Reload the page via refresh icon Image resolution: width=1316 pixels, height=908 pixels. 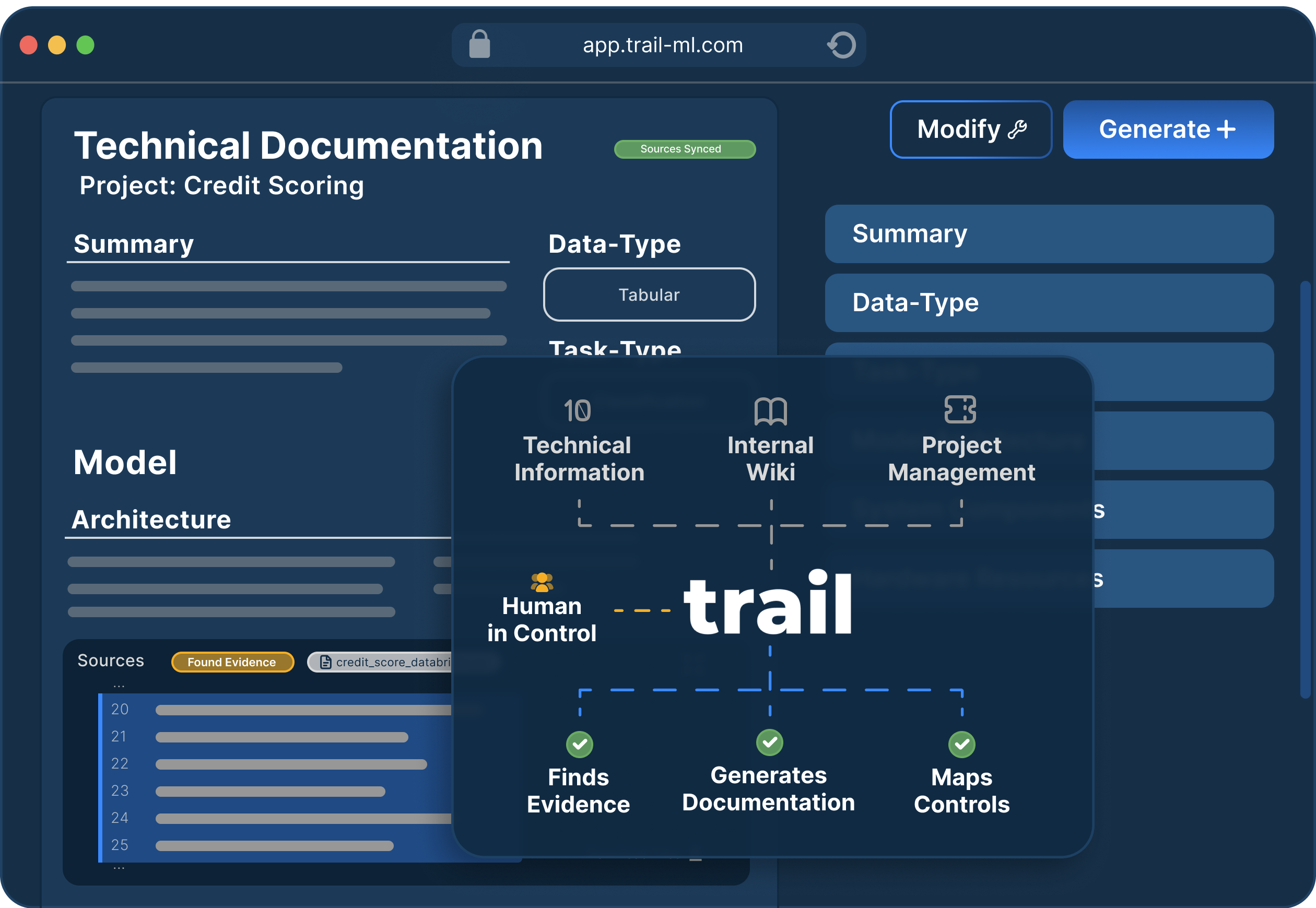841,45
